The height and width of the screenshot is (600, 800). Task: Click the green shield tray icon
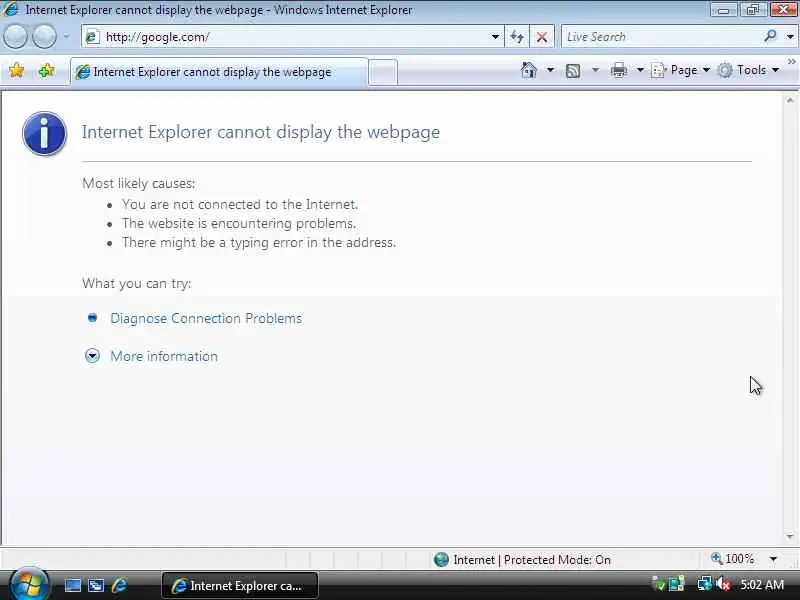pyautogui.click(x=659, y=584)
